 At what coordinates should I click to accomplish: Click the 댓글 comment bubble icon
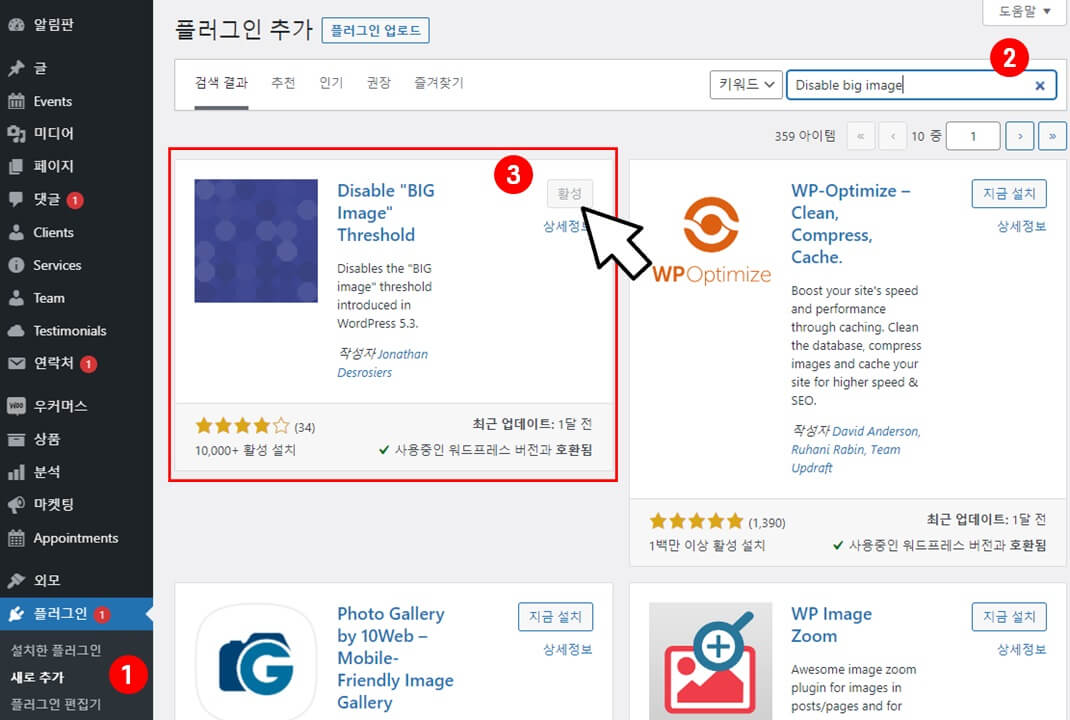point(16,199)
